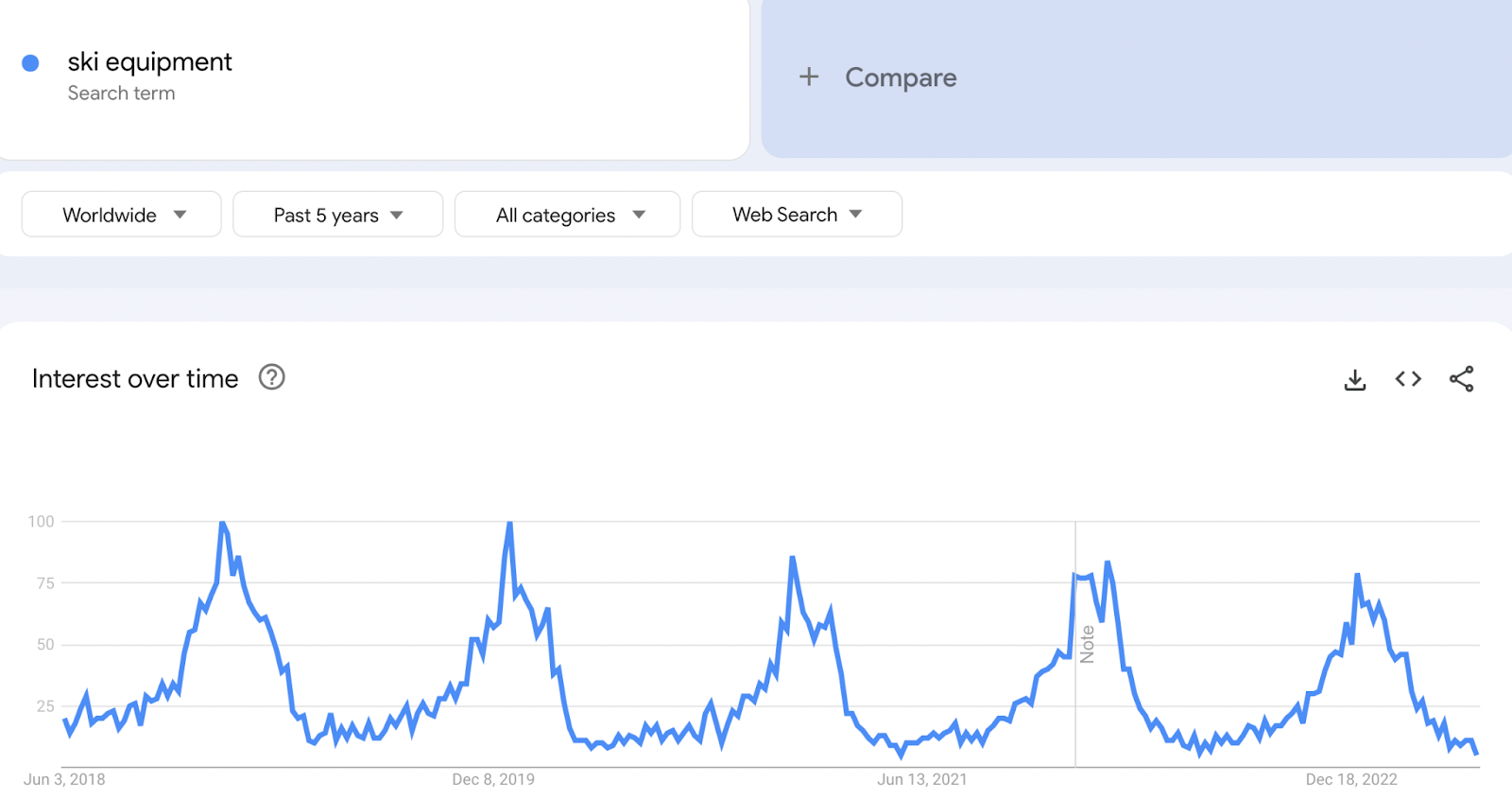Expand the Worldwide region dropdown
Image resolution: width=1512 pixels, height=799 pixels.
tap(122, 215)
